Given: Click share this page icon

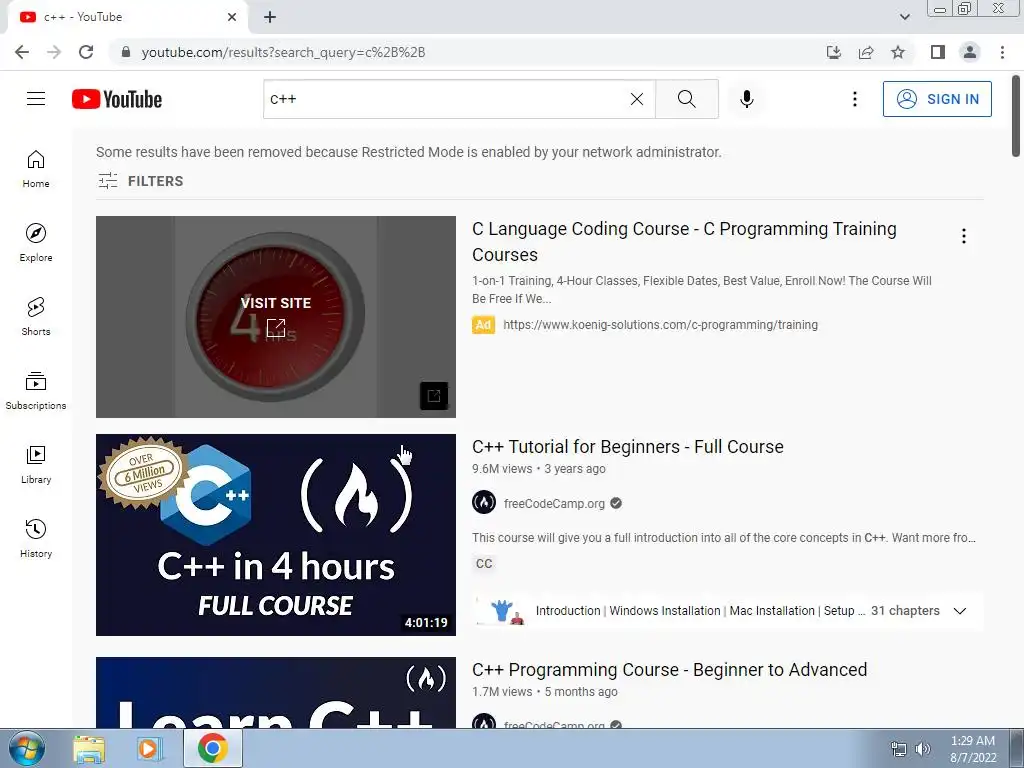Looking at the screenshot, I should click(866, 52).
